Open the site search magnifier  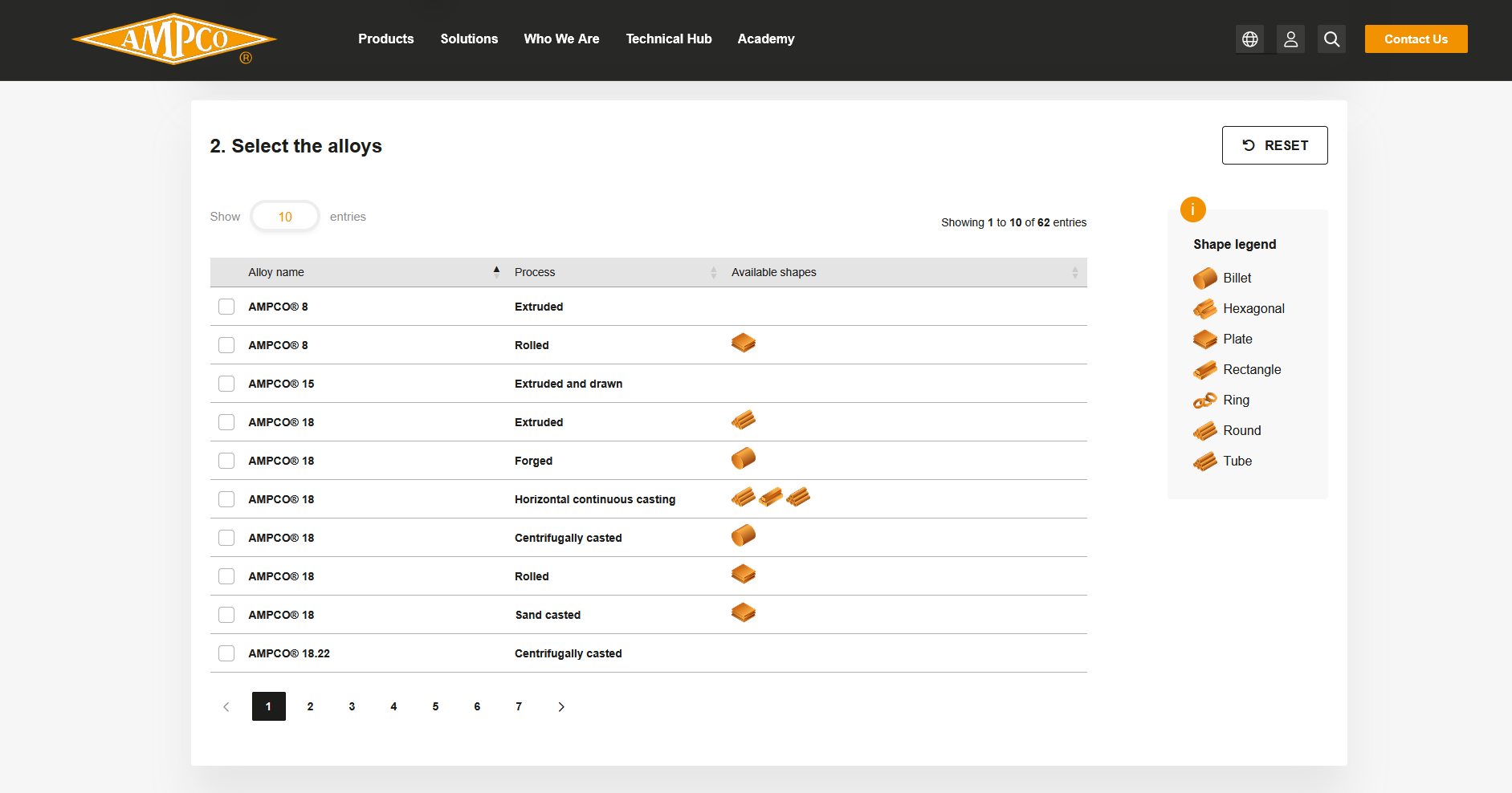(x=1331, y=39)
